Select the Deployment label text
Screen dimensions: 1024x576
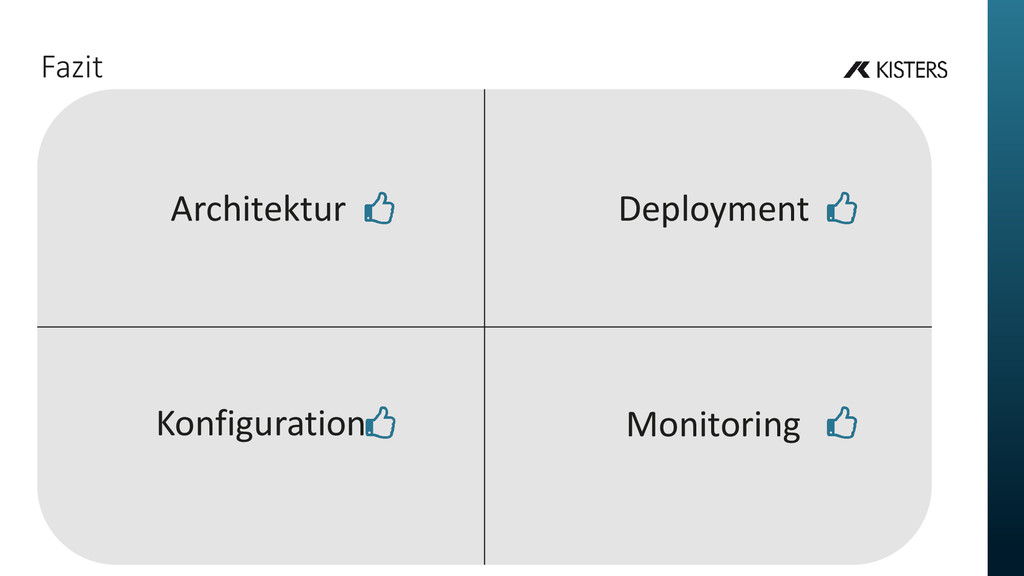tap(713, 210)
